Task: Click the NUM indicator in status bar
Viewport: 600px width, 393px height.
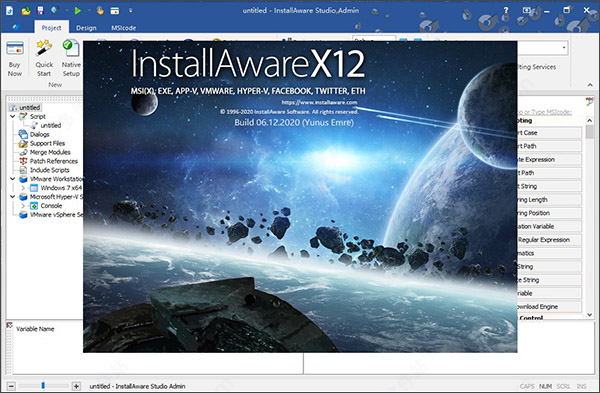Action: pyautogui.click(x=546, y=386)
